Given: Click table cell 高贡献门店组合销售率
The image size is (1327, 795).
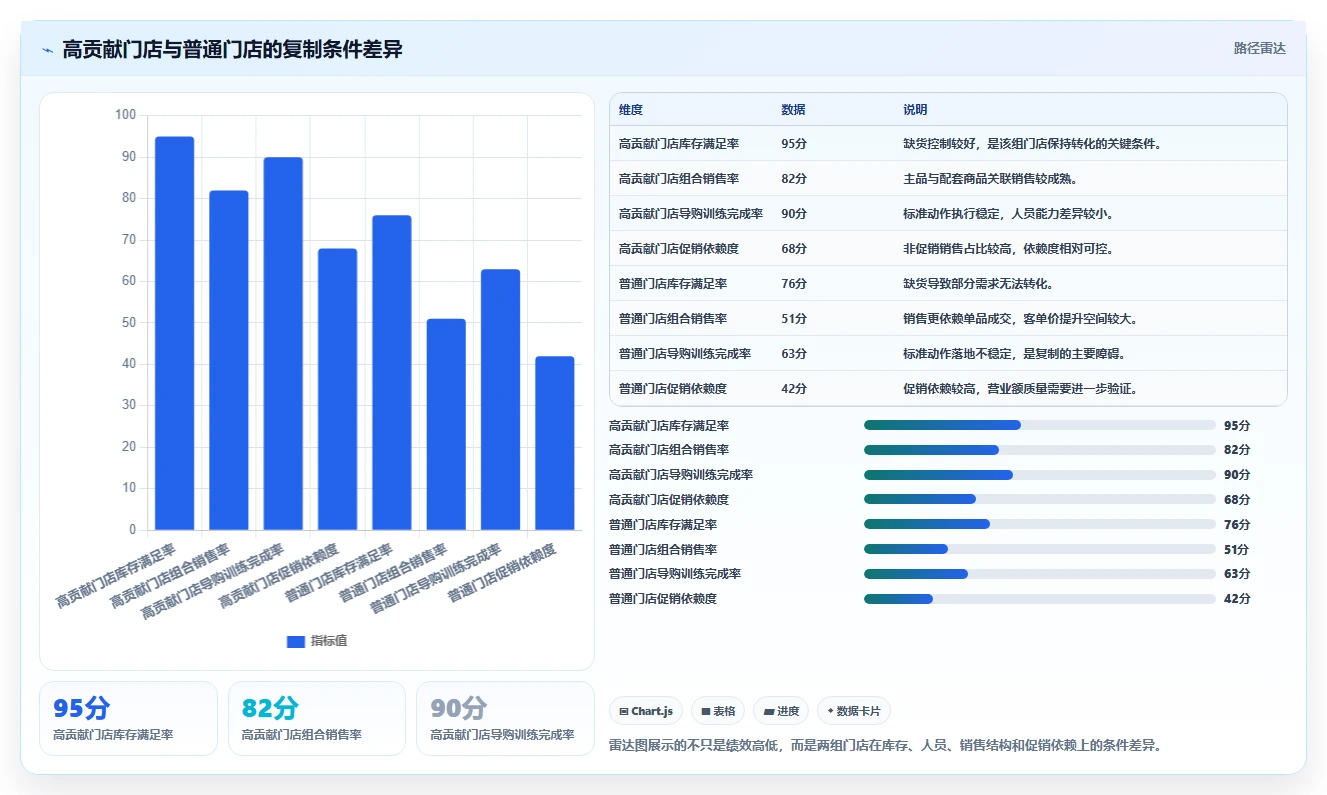Looking at the screenshot, I should tap(679, 179).
